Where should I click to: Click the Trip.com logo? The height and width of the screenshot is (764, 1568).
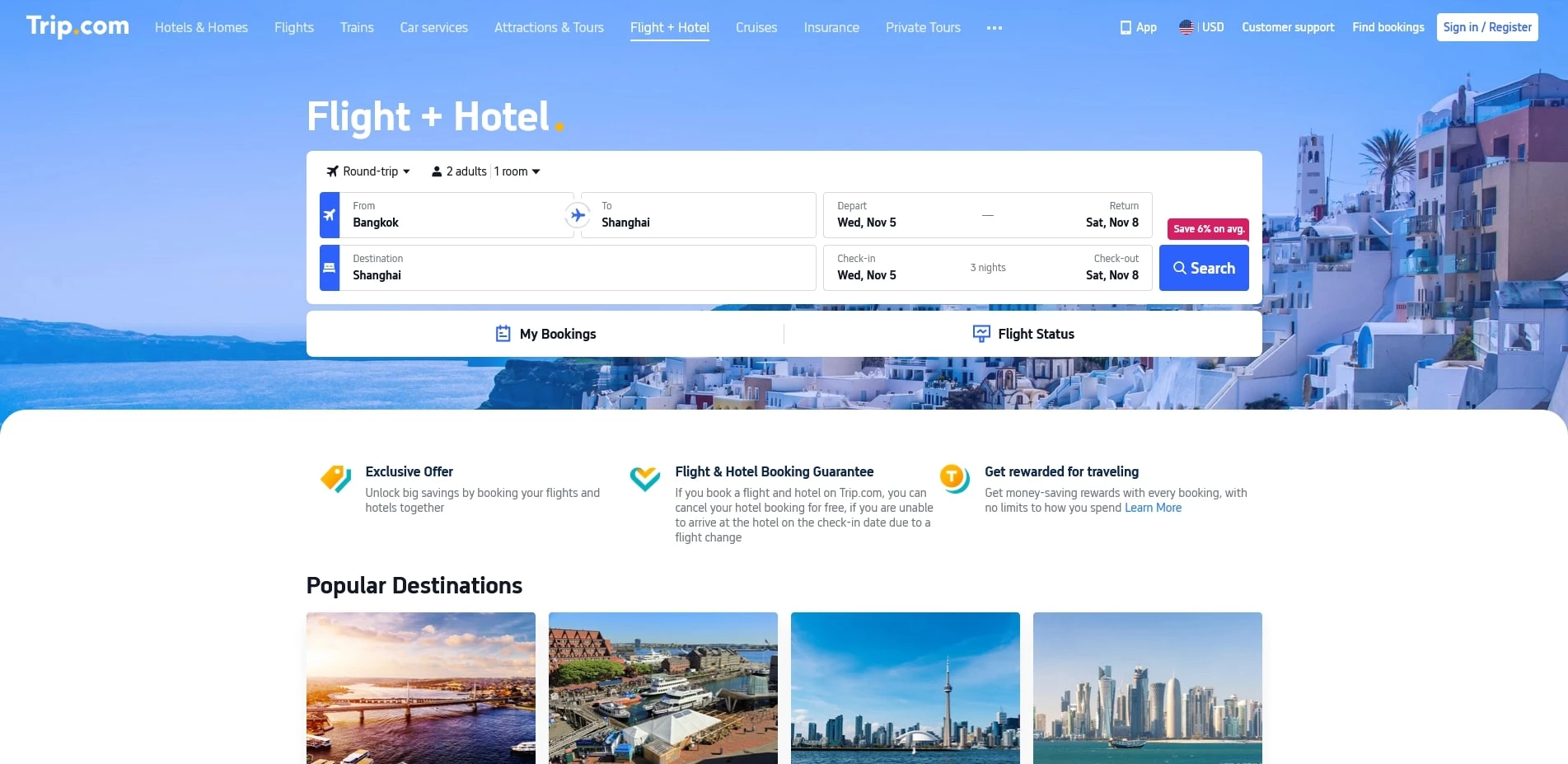tap(77, 26)
